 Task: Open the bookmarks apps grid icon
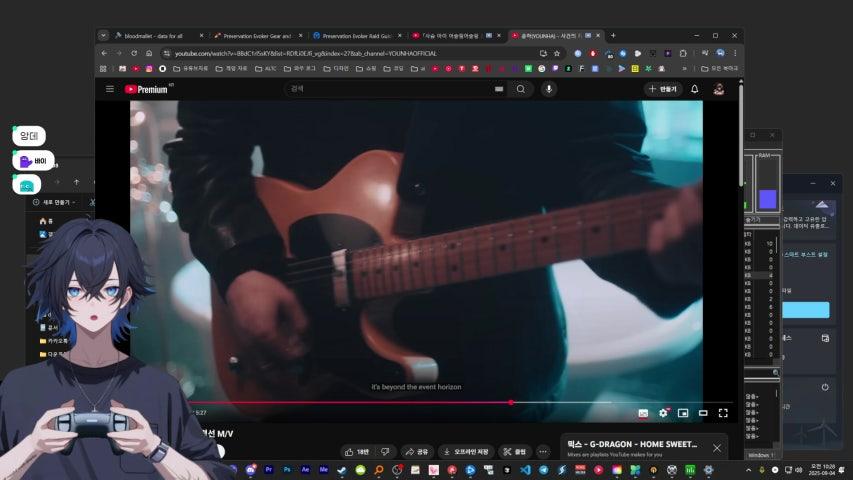pos(103,69)
